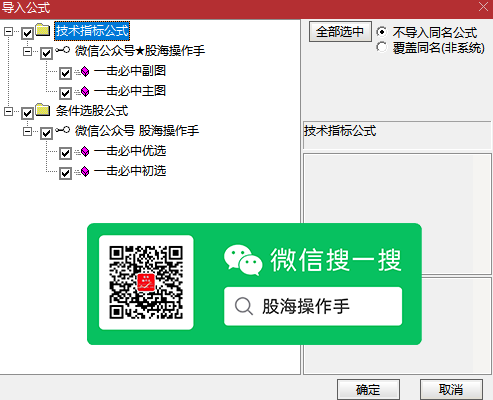The height and width of the screenshot is (400, 493).
Task: Uncheck the 微信公众号★股海操作手 checkbox
Action: pos(46,53)
